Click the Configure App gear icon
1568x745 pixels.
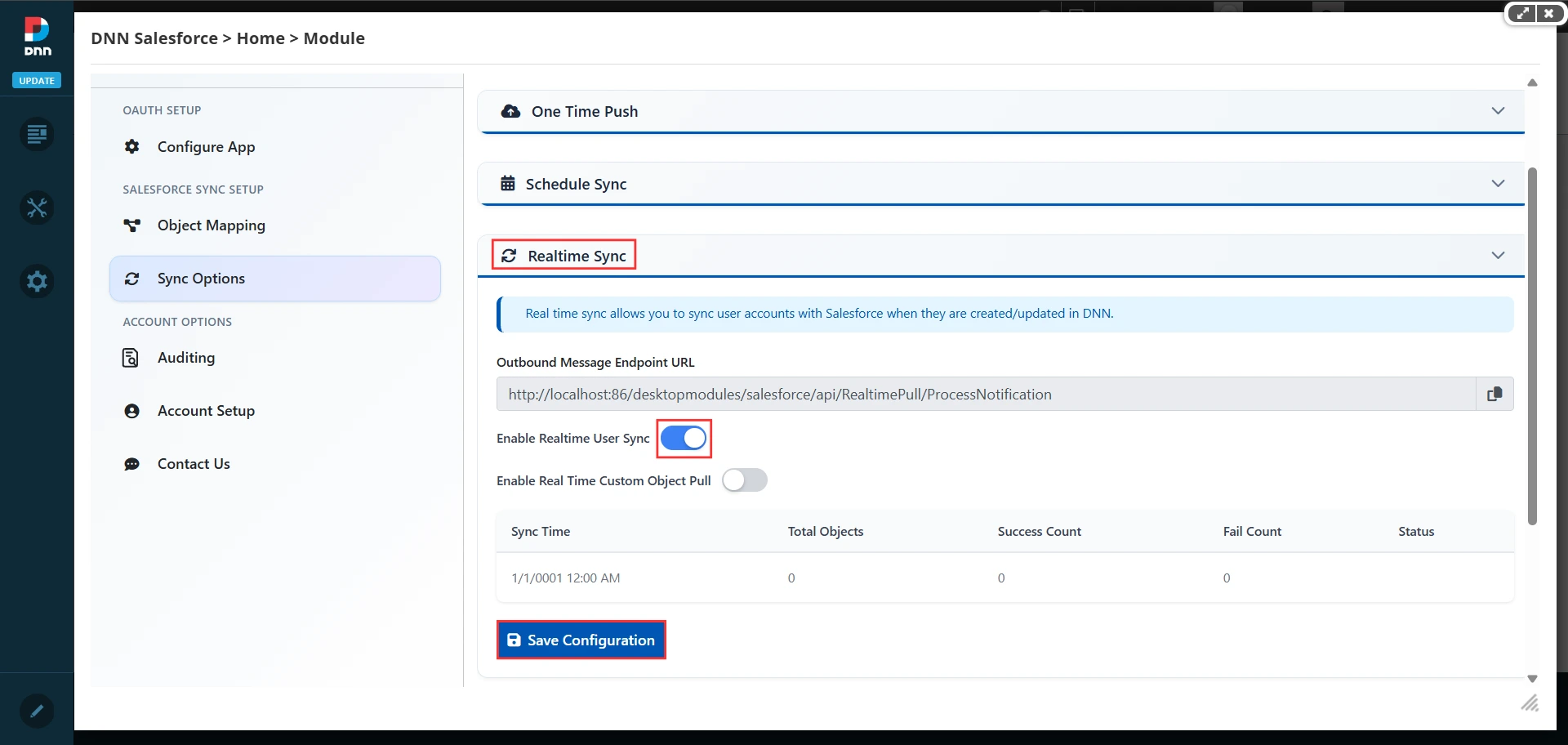click(x=131, y=146)
